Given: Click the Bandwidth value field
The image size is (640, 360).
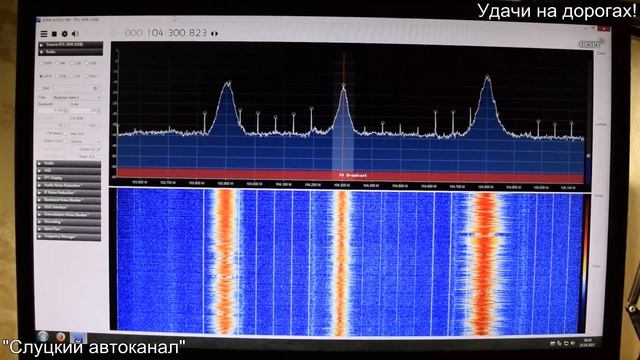Looking at the screenshot, I should point(52,110).
